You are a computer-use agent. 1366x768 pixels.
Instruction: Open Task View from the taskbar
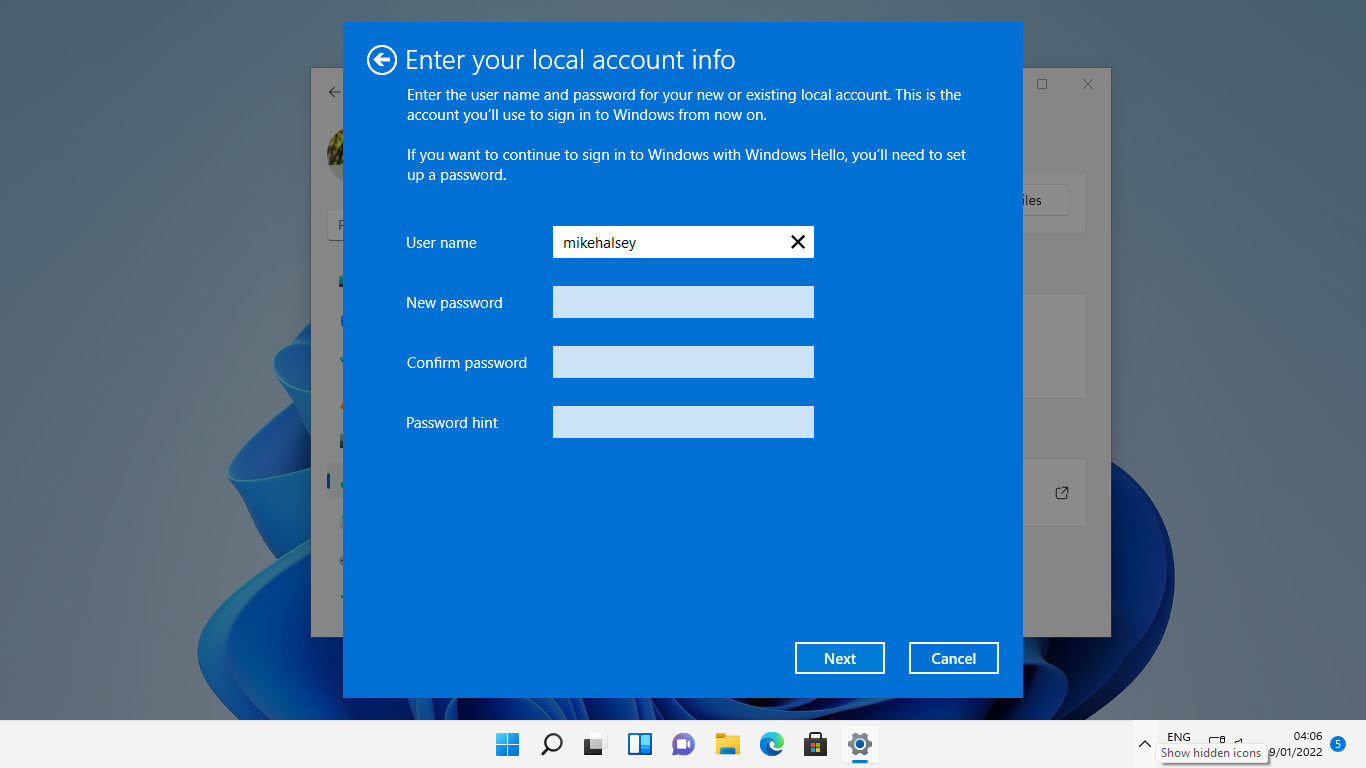click(596, 744)
